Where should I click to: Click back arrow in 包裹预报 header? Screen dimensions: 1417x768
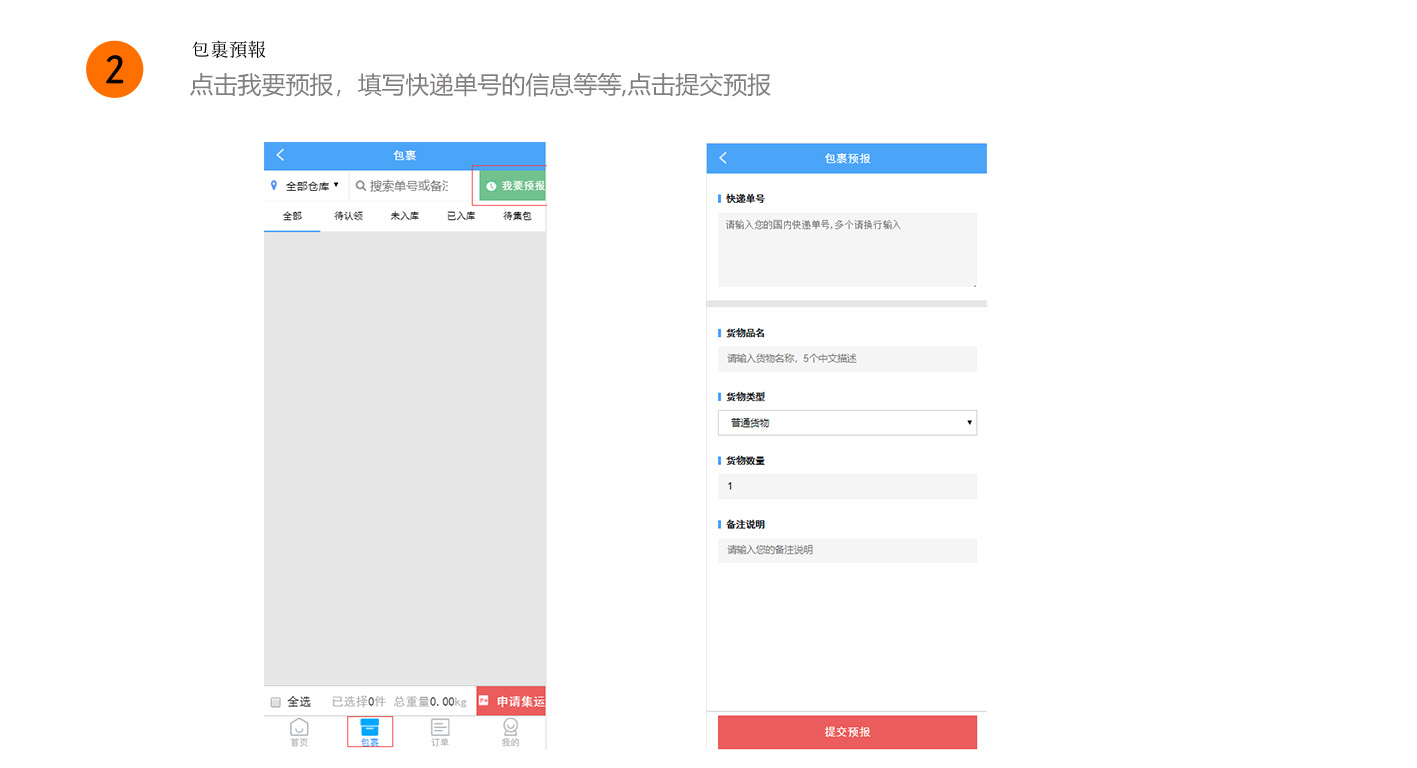point(723,158)
